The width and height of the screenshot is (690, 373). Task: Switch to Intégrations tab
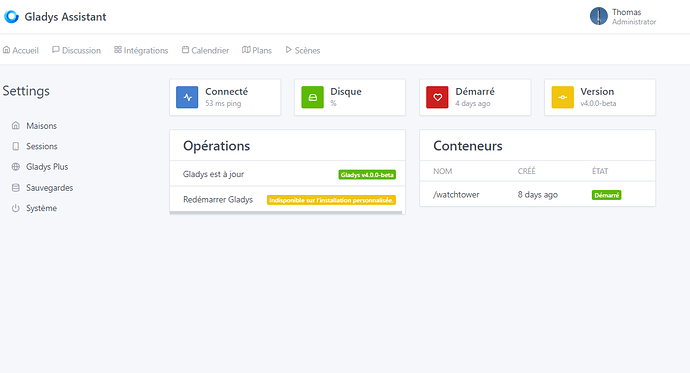coord(141,50)
